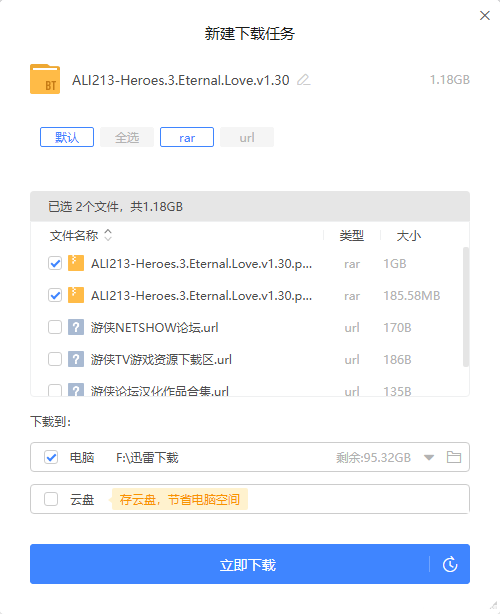The width and height of the screenshot is (500, 614).
Task: Click the orange BT folder icon
Action: (45, 79)
